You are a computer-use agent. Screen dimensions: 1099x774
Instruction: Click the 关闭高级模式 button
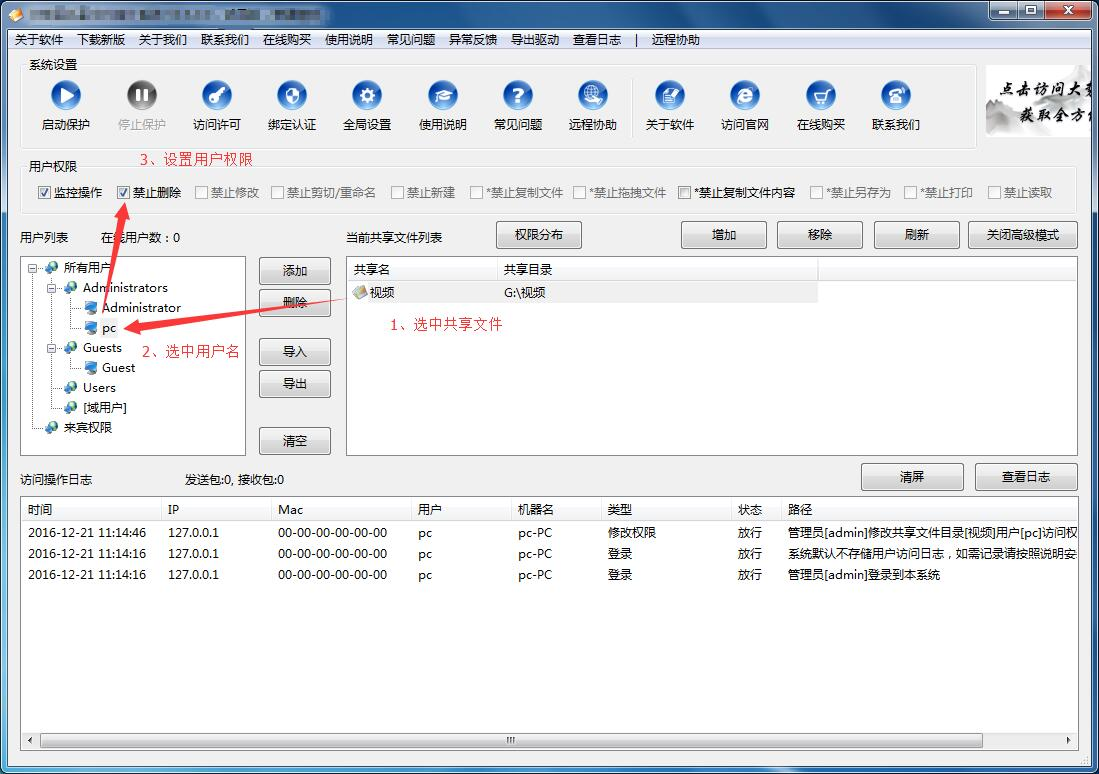click(1022, 235)
